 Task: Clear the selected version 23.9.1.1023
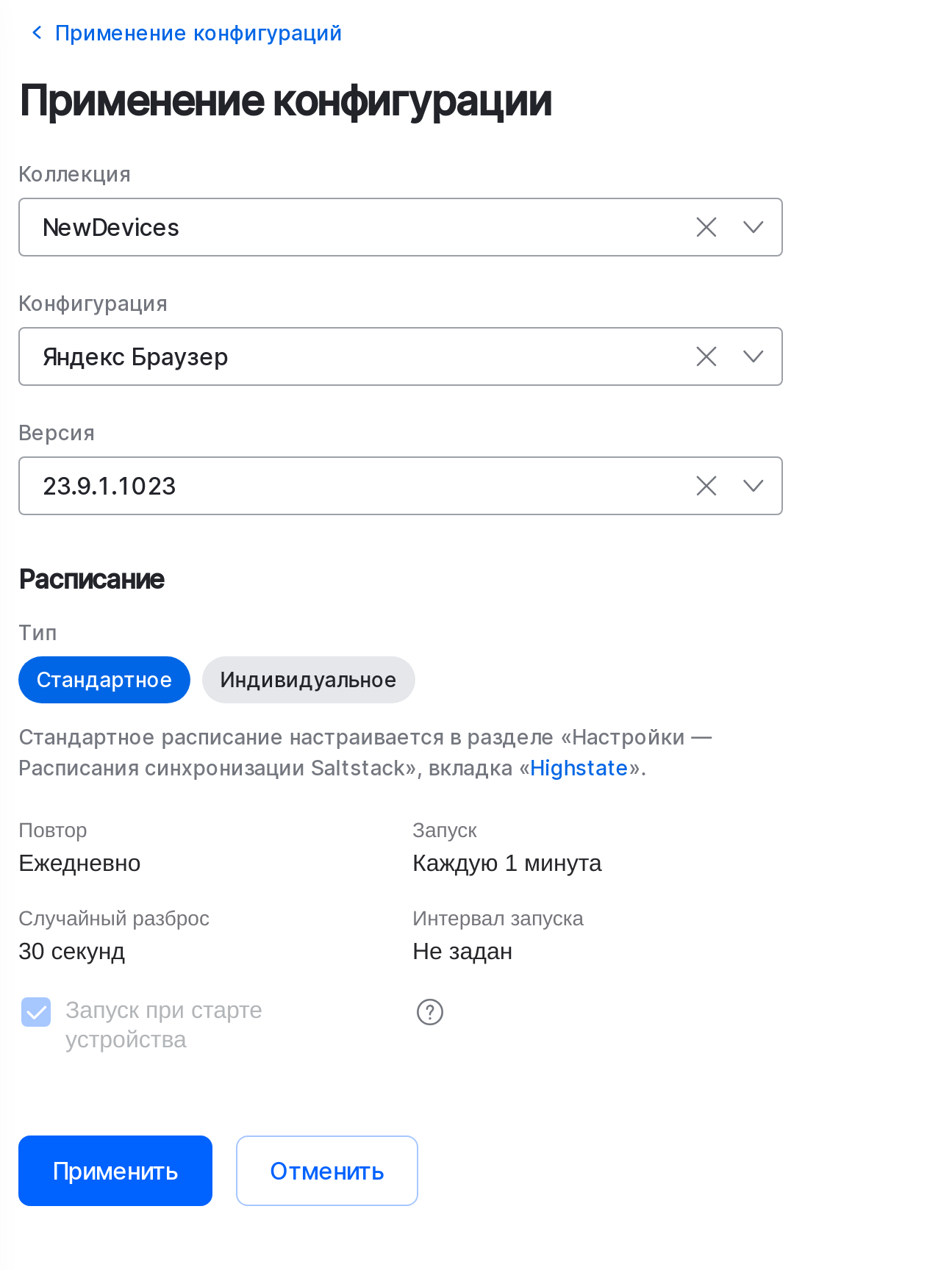point(705,486)
